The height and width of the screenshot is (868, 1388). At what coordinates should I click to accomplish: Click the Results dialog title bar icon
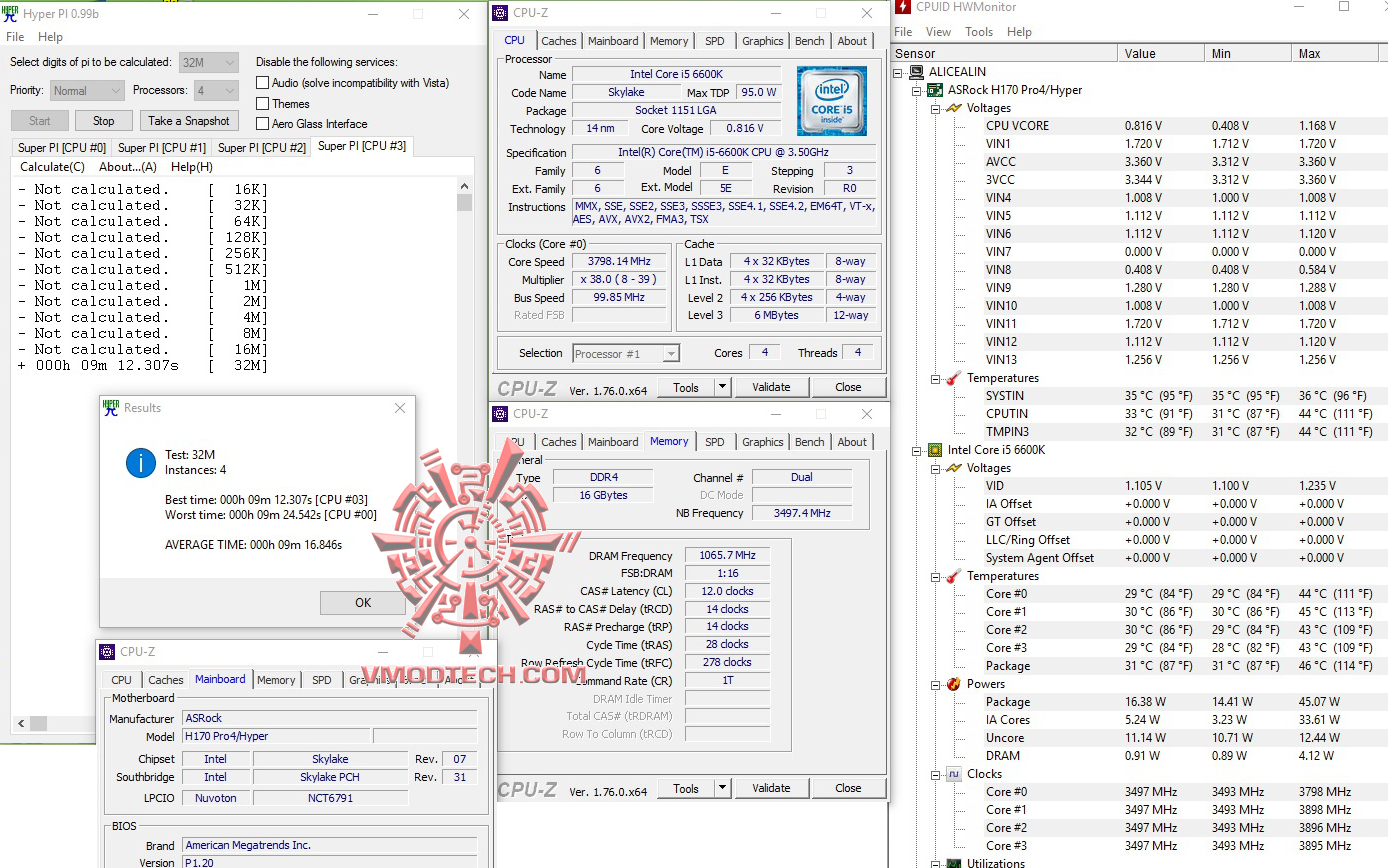(x=111, y=408)
